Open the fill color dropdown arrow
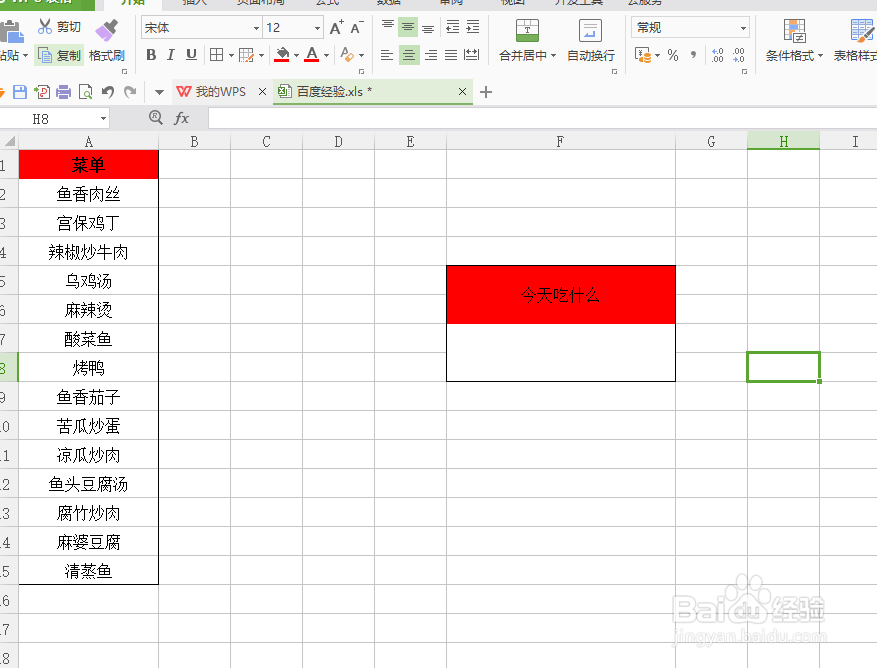Viewport: 877px width, 668px height. click(296, 55)
